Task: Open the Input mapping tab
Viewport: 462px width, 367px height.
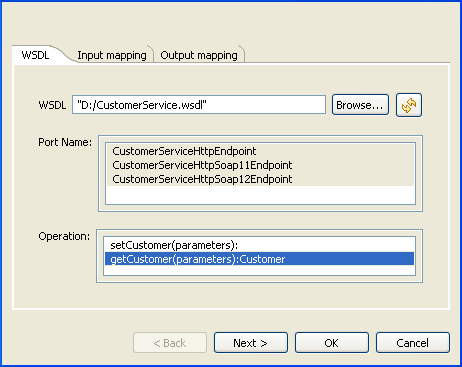Action: point(112,55)
